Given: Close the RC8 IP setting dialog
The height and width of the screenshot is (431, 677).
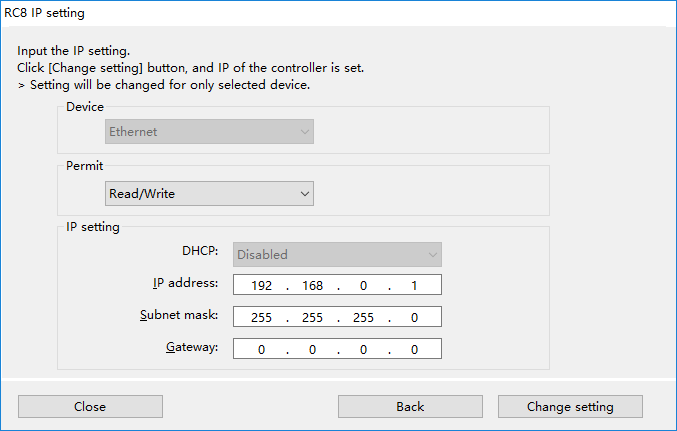Looking at the screenshot, I should click(90, 406).
